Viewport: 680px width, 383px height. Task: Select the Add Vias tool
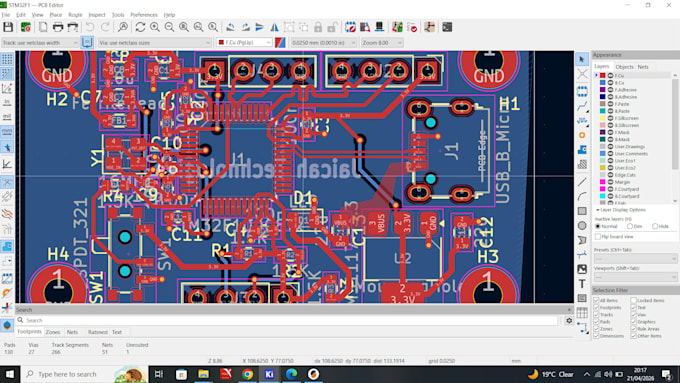tap(582, 135)
